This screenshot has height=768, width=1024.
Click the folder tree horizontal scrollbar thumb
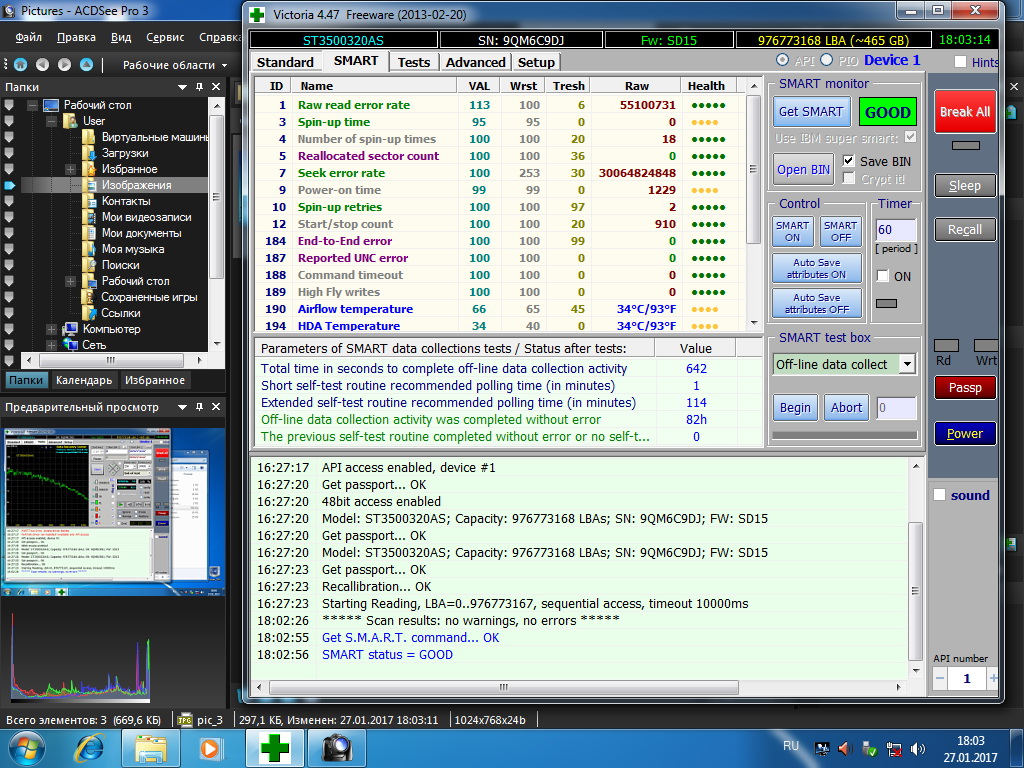pyautogui.click(x=111, y=360)
